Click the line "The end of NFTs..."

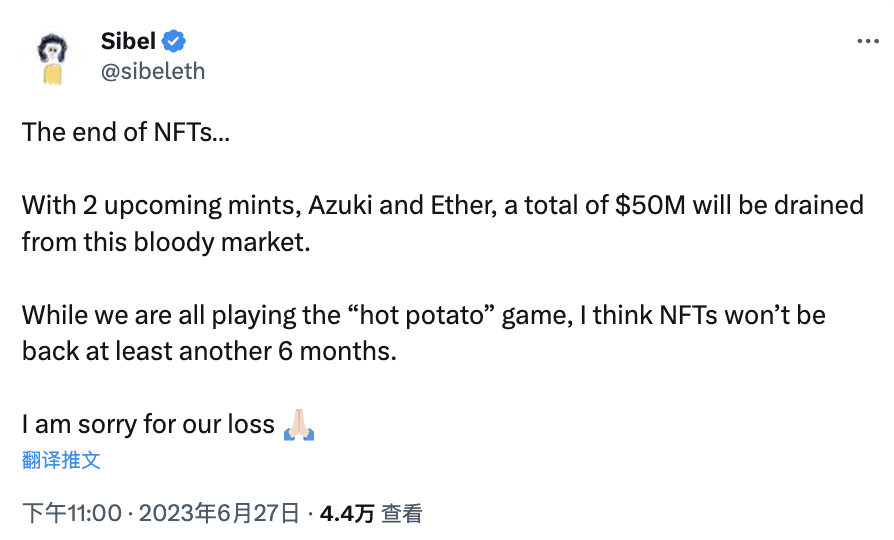(x=126, y=132)
